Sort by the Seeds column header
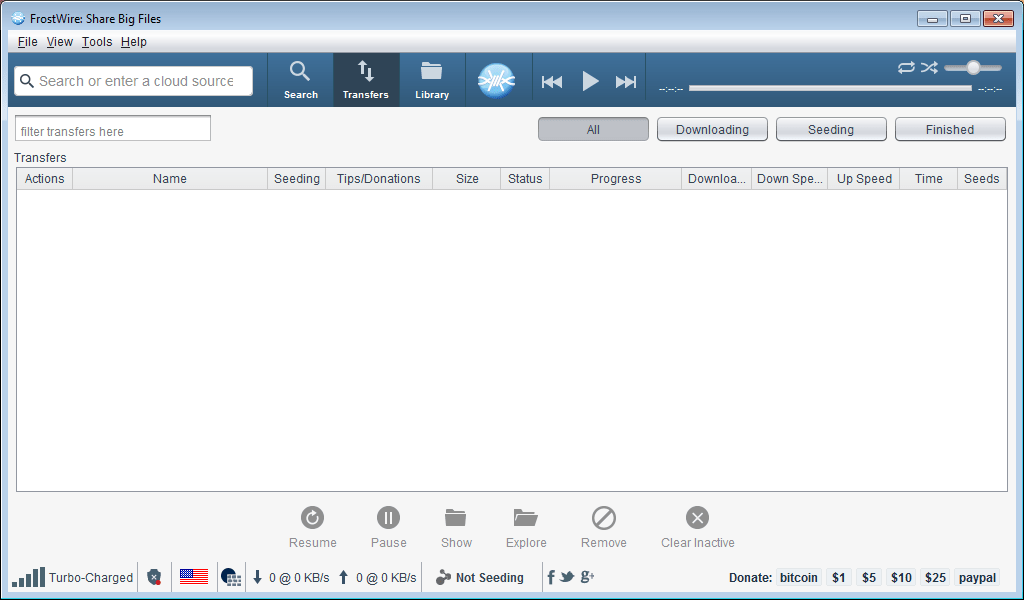 [x=982, y=179]
